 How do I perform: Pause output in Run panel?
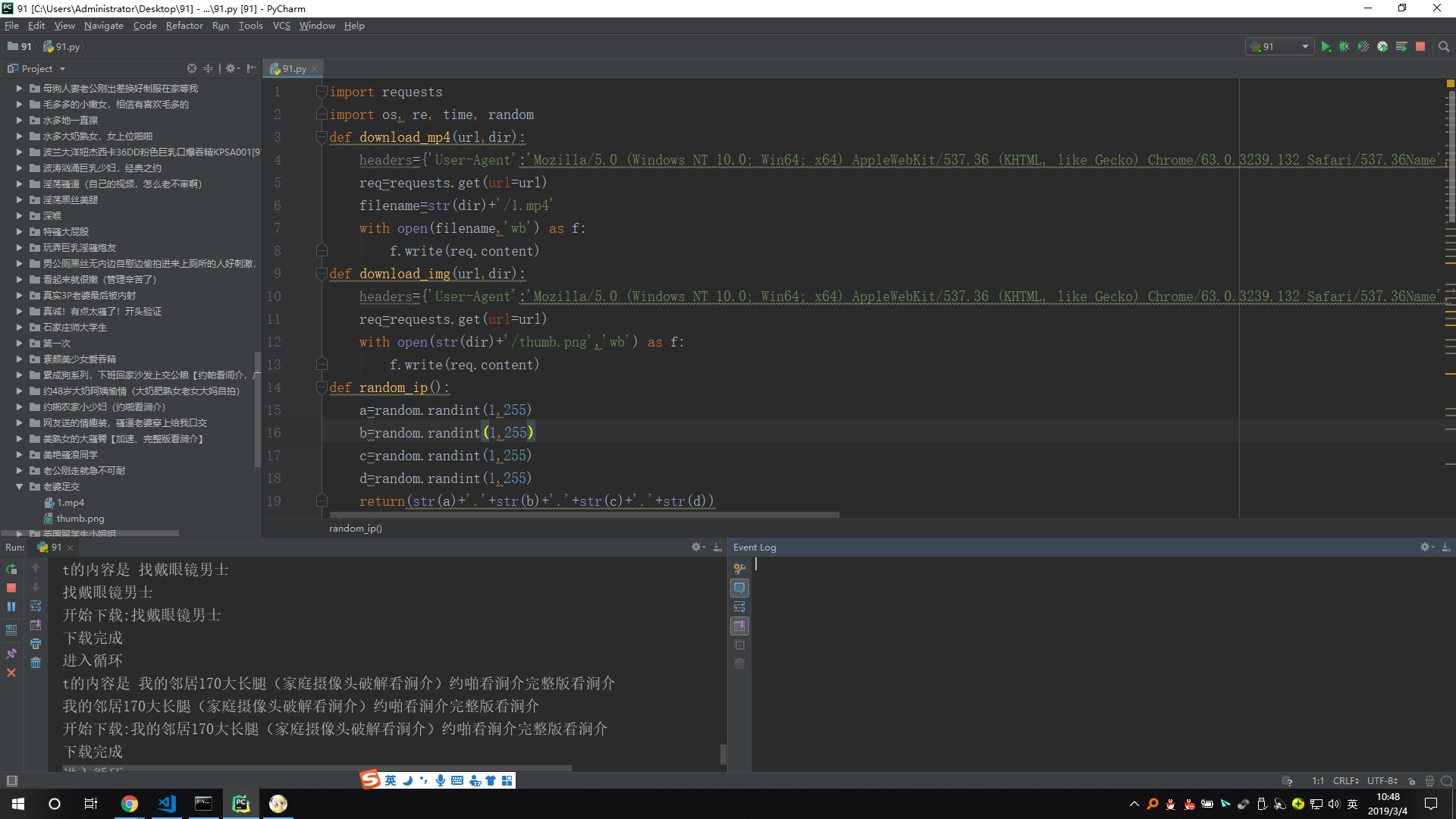[x=11, y=607]
